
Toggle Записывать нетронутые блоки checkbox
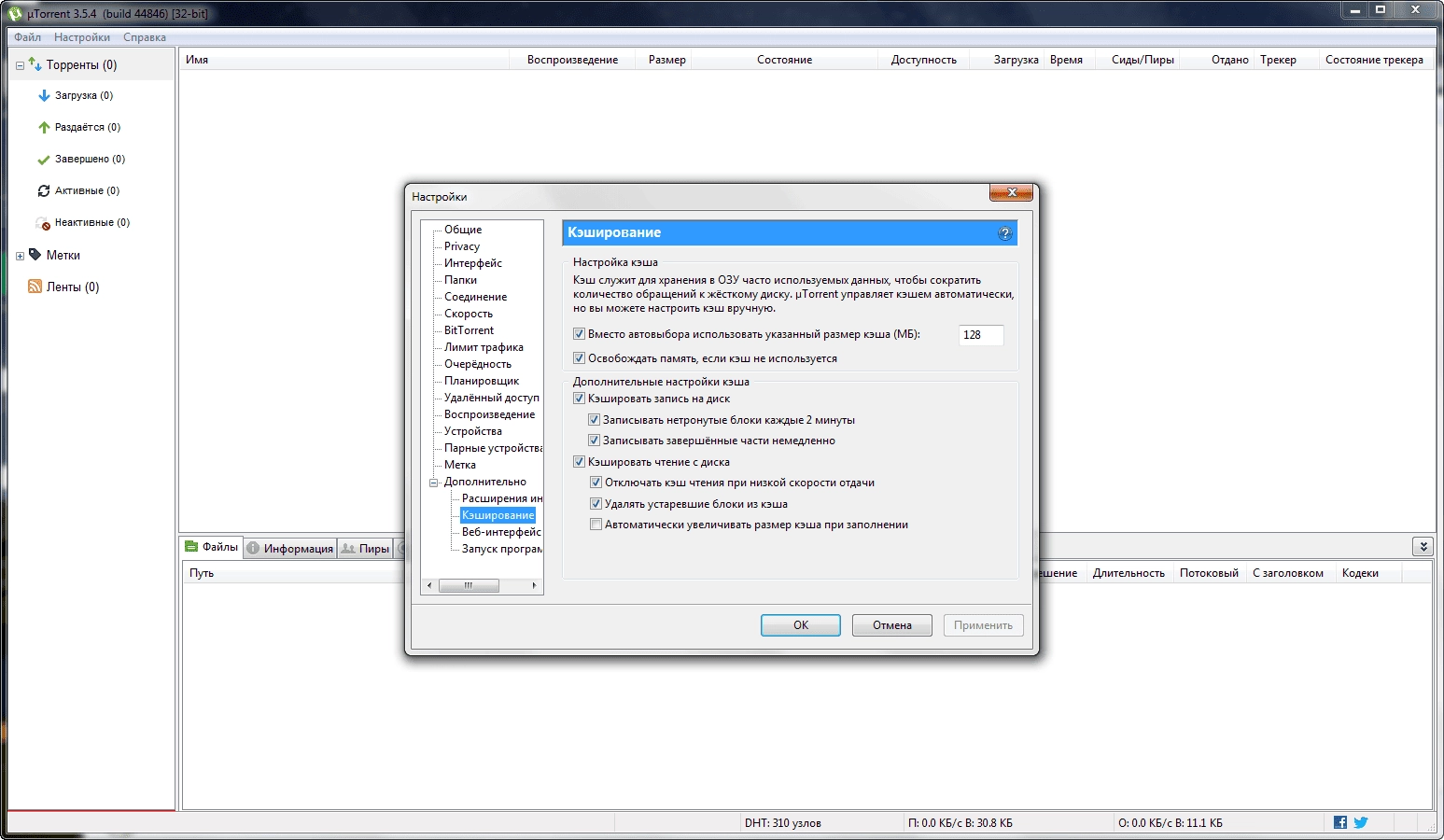(594, 420)
